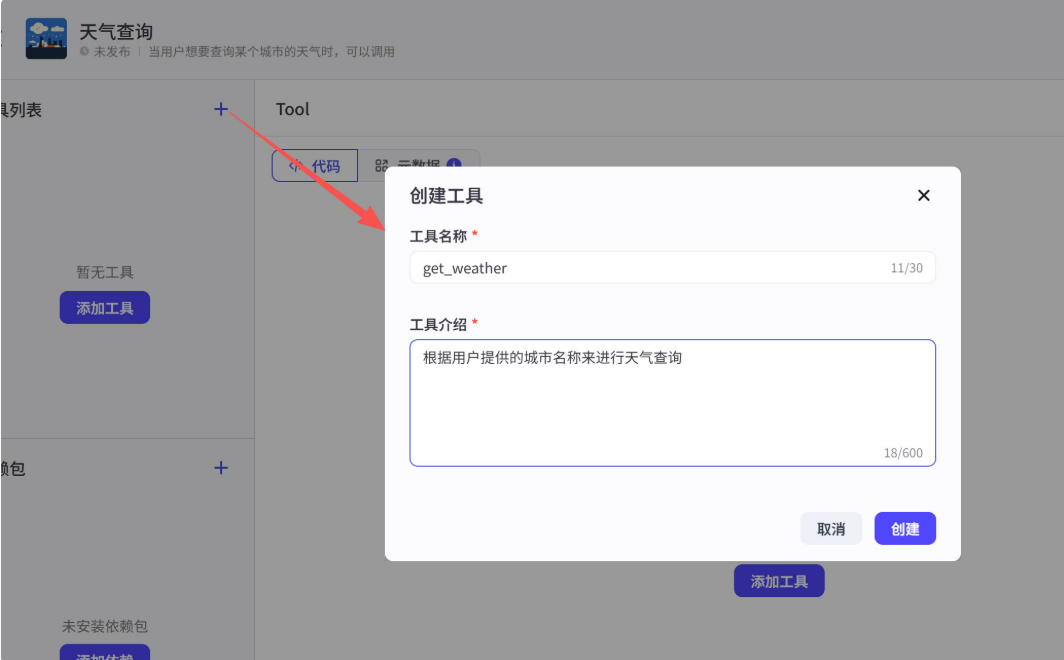1064x660 pixels.
Task: Click the 创建工具 dialog title
Action: pos(446,196)
